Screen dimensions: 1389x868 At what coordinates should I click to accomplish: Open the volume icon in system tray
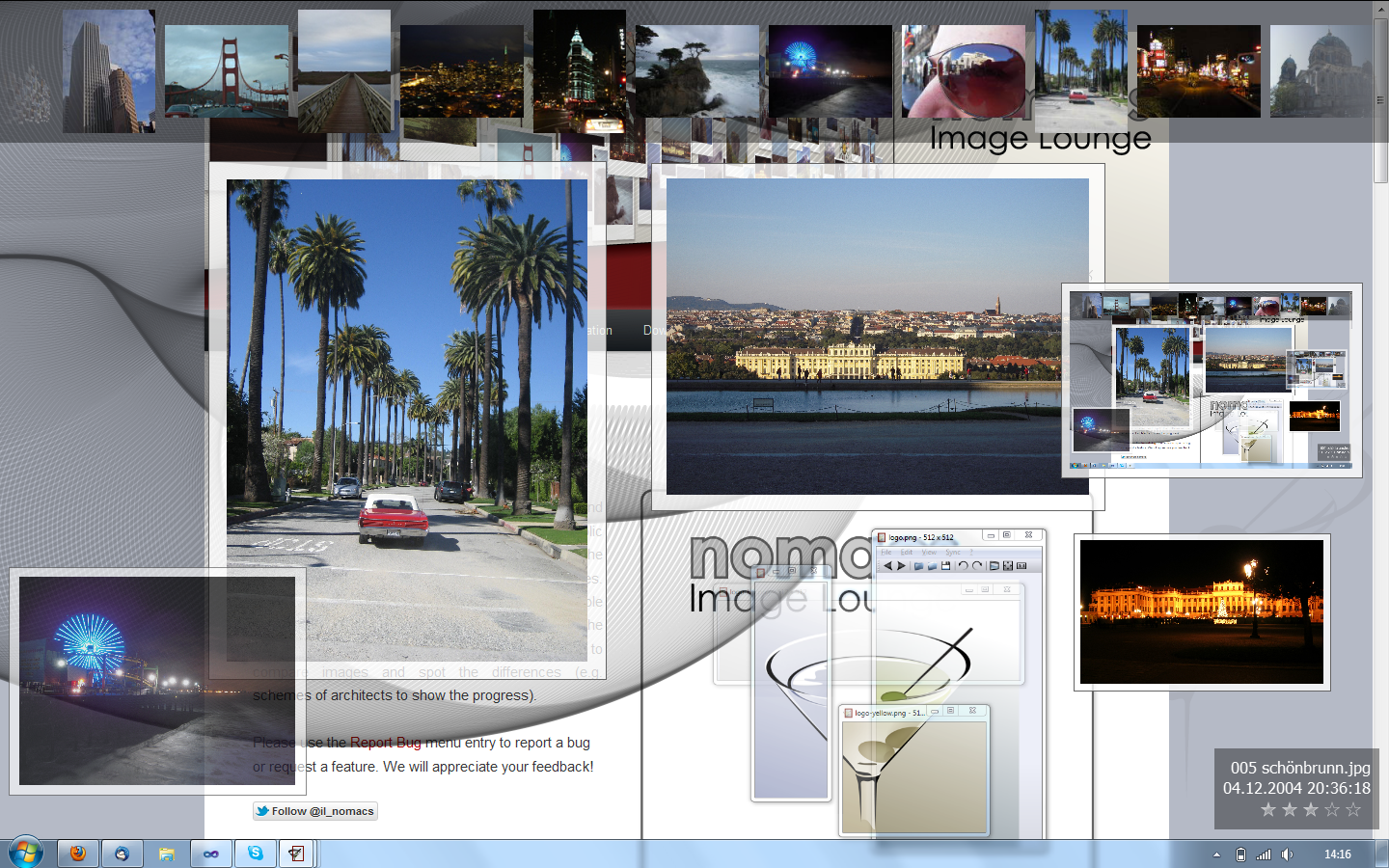[1287, 854]
